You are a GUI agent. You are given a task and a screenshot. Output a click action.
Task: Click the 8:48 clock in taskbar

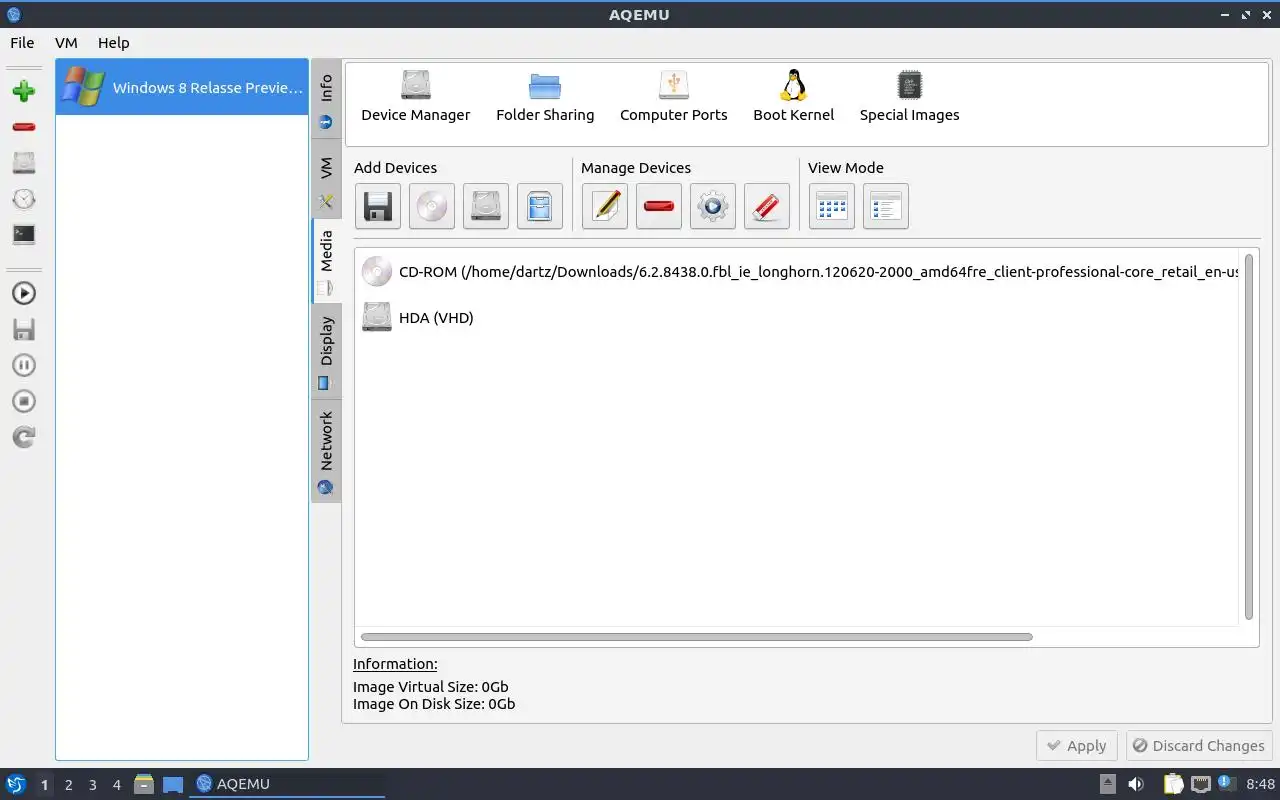coord(1260,784)
